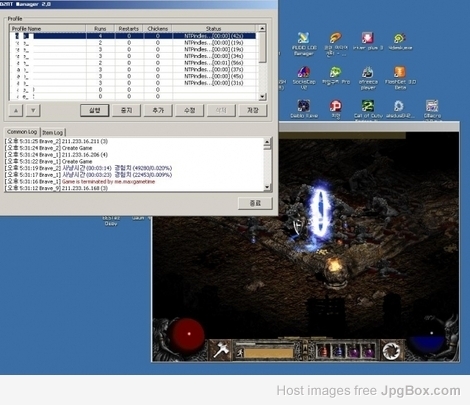Select the profile row with status (56s)
The height and width of the screenshot is (405, 470).
(133, 63)
